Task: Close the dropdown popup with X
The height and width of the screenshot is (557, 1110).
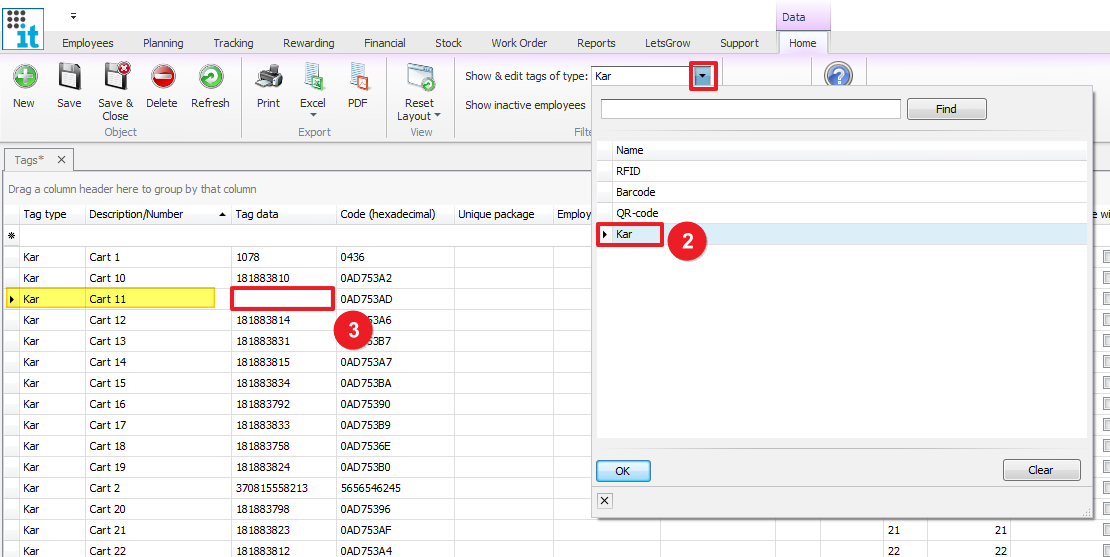Action: (605, 501)
